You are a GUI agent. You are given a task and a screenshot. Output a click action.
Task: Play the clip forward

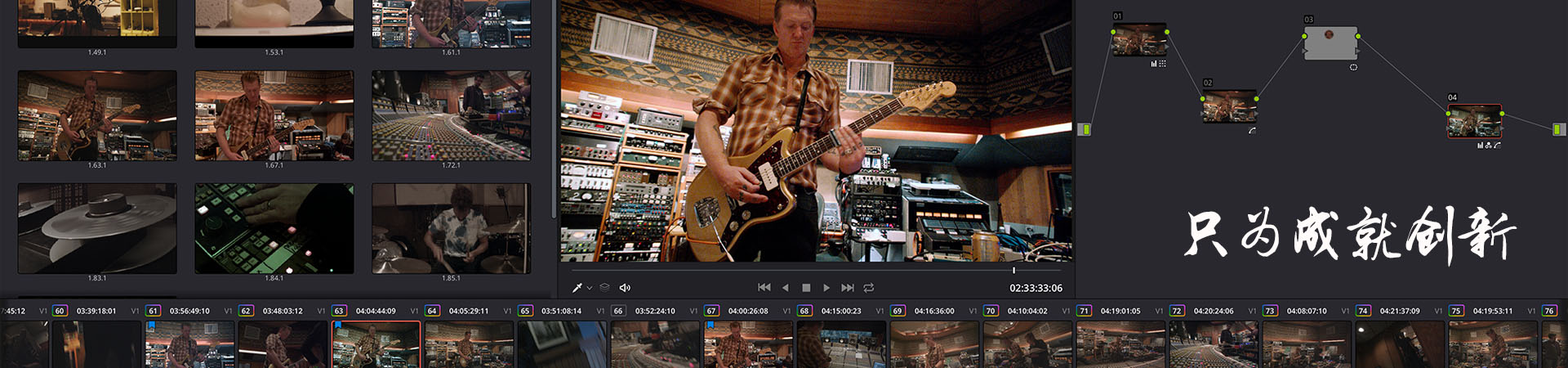[x=826, y=288]
